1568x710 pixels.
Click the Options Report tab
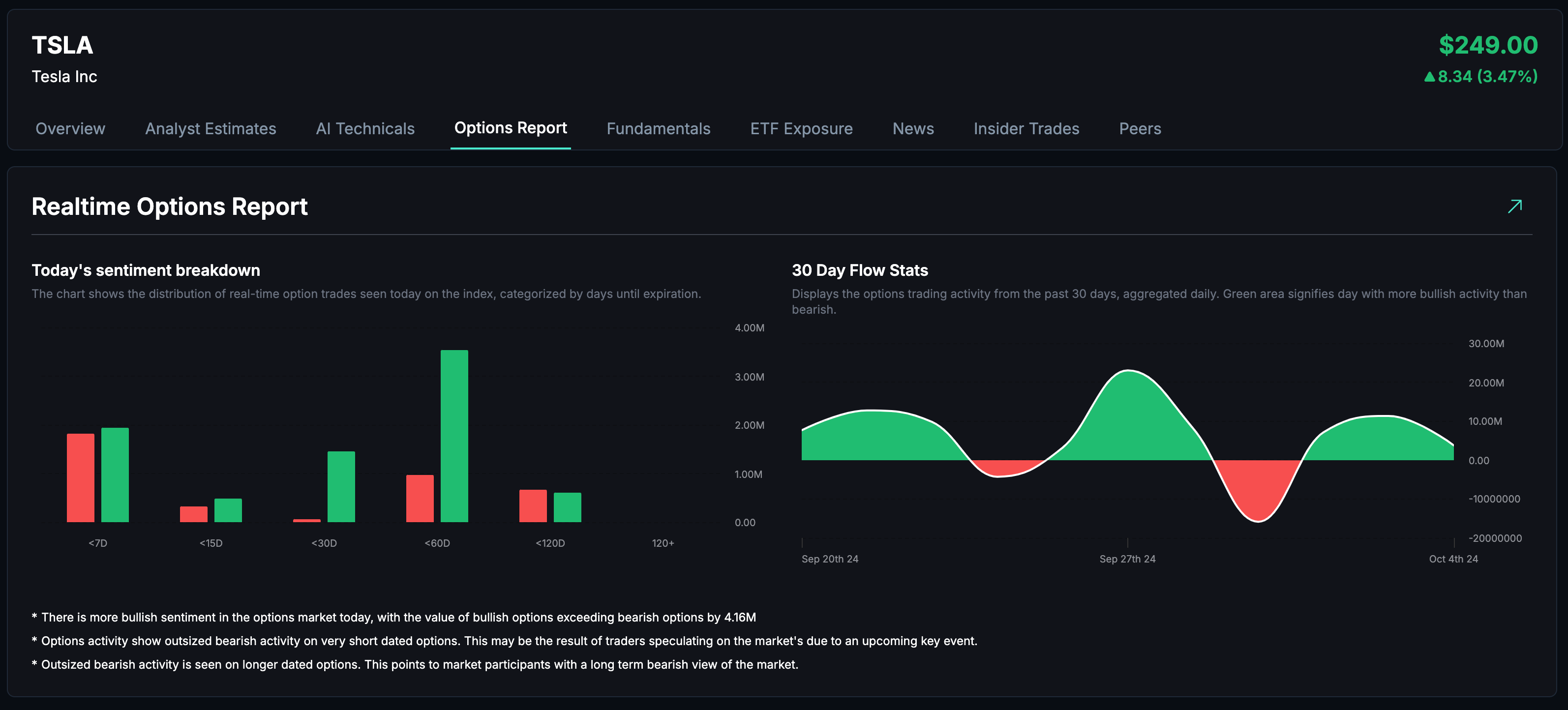[511, 128]
